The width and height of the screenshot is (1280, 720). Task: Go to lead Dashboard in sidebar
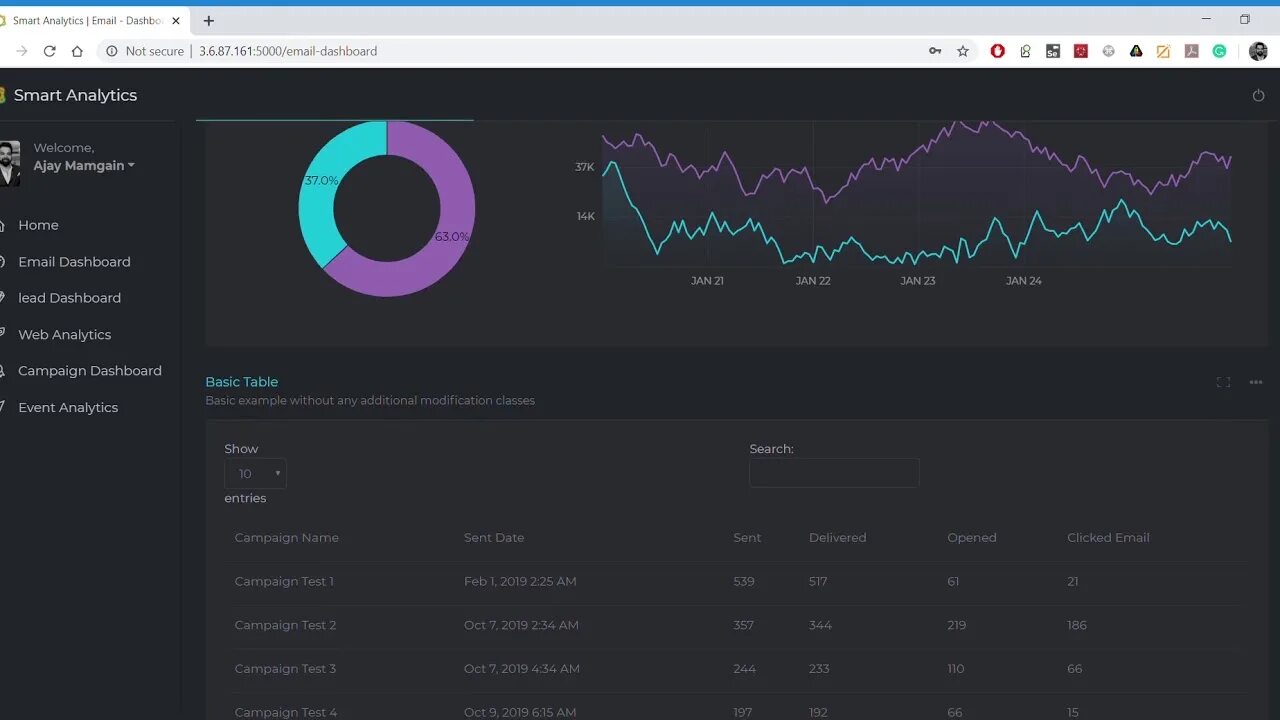pyautogui.click(x=69, y=298)
